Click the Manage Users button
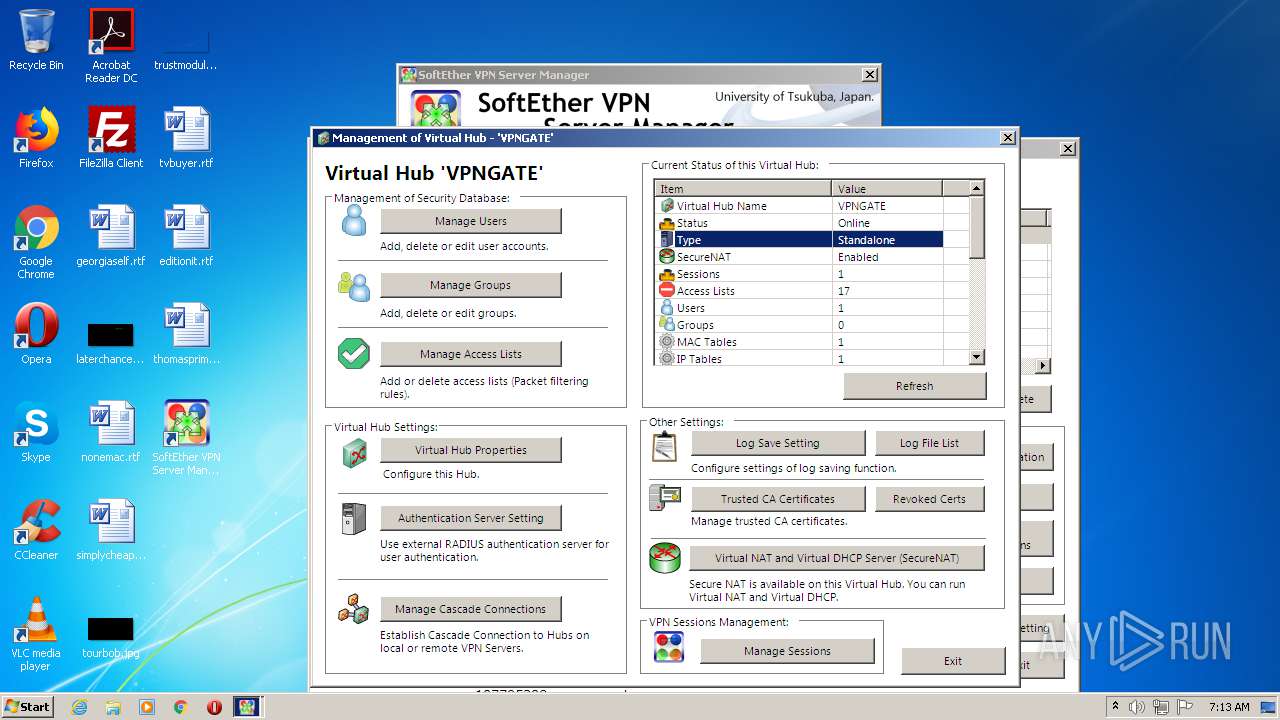Image resolution: width=1280 pixels, height=720 pixels. [471, 221]
